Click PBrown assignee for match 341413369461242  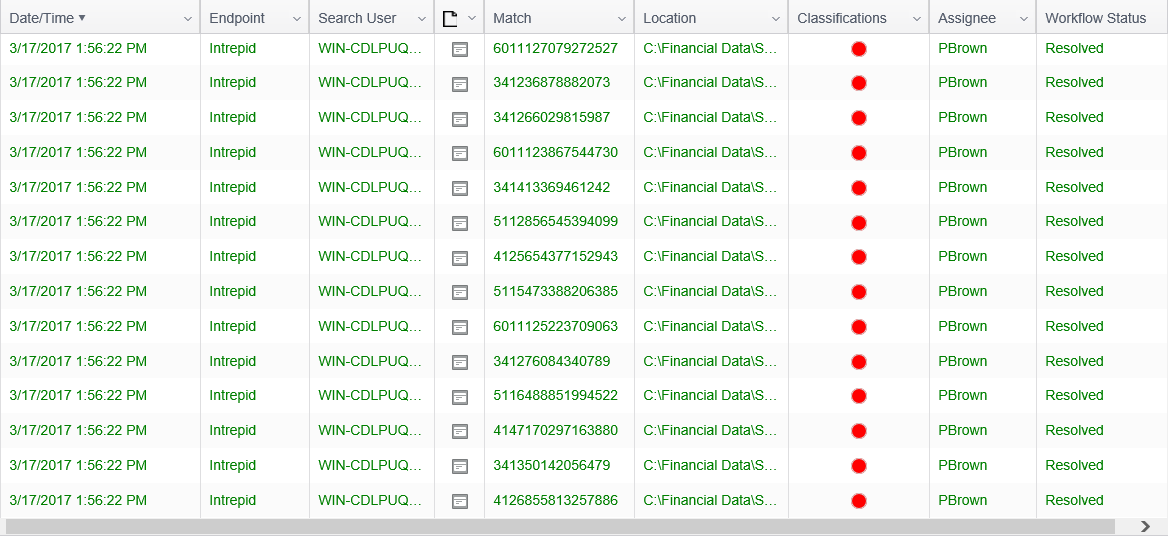coord(962,187)
